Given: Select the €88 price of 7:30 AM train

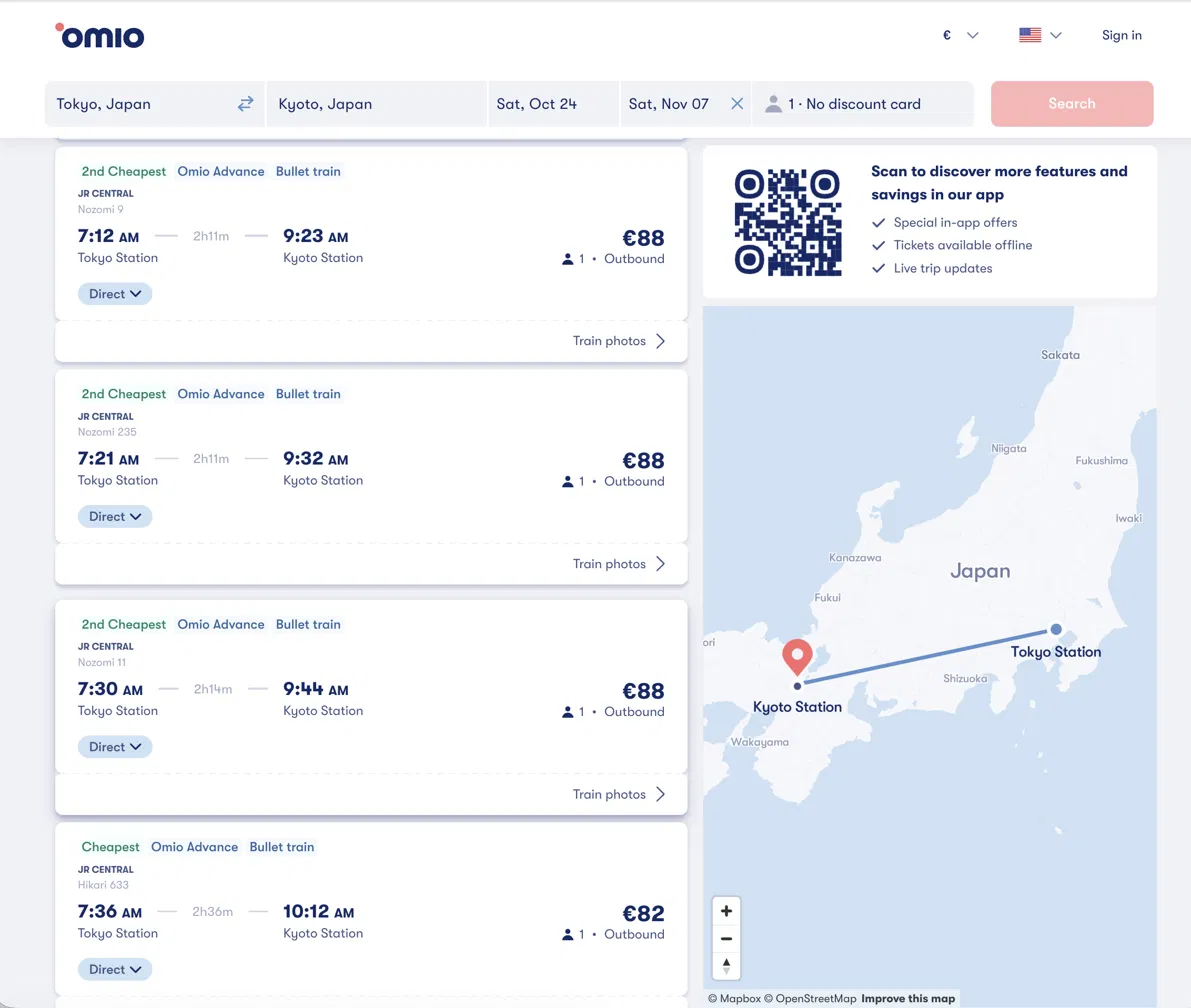Looking at the screenshot, I should (643, 690).
